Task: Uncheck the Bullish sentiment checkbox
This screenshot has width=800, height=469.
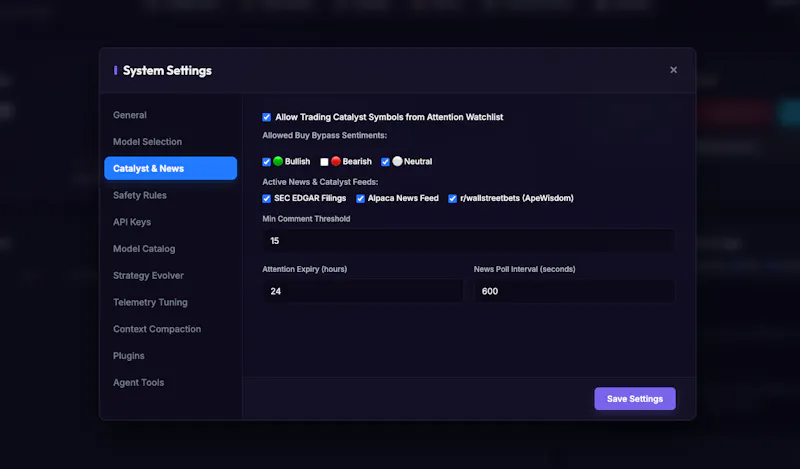Action: tap(266, 162)
